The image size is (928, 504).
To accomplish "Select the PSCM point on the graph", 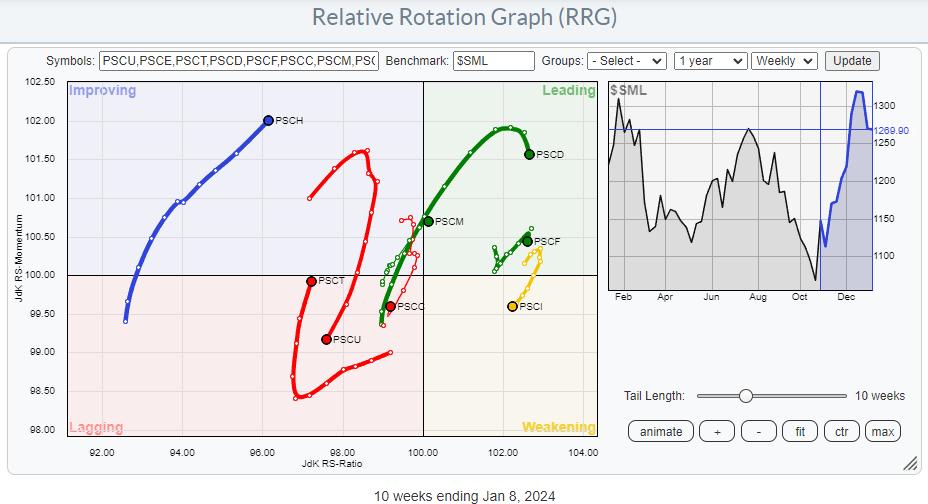I will pyautogui.click(x=428, y=221).
